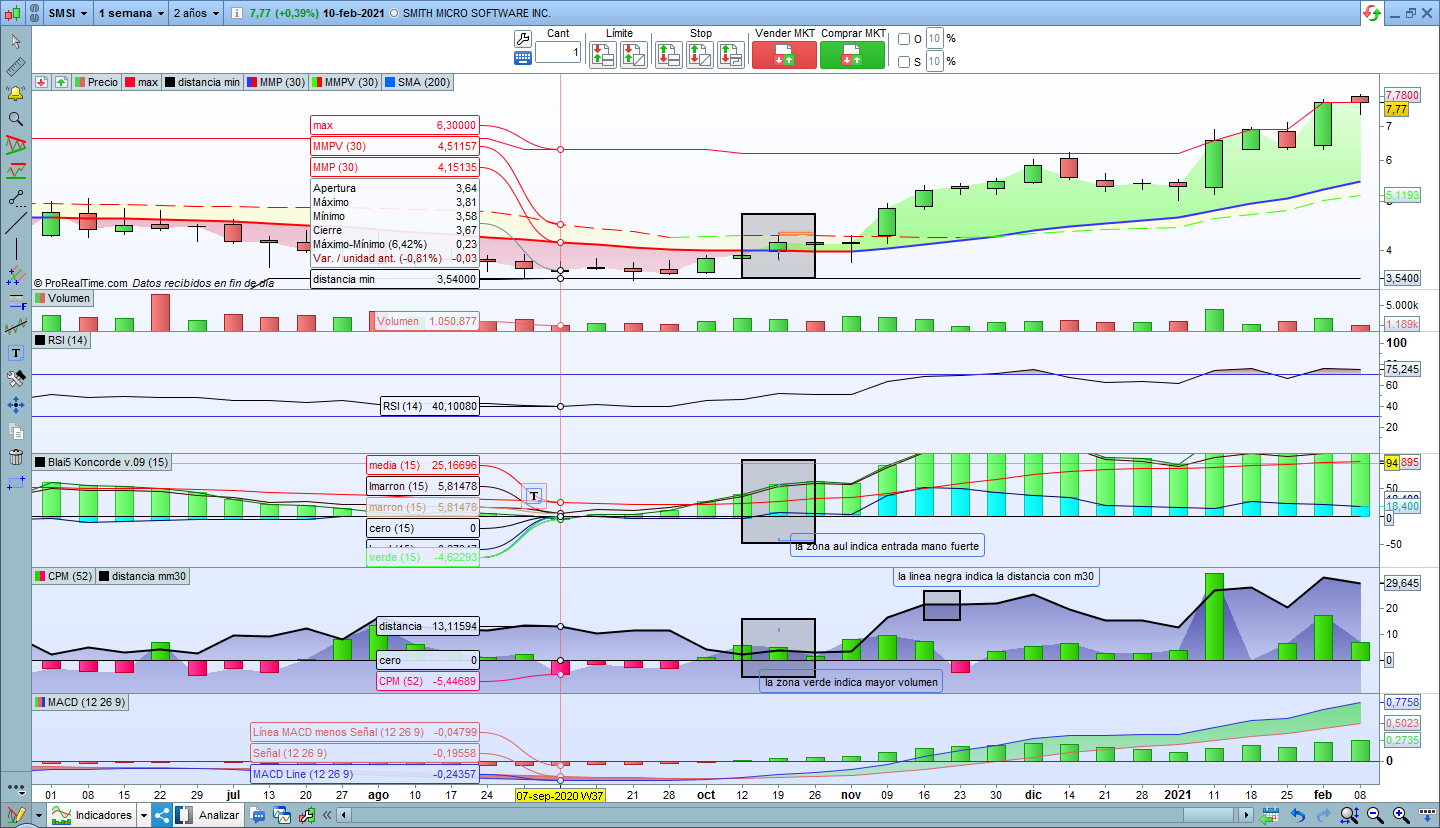
Task: Click the zoom in magnifier in bottom bar
Action: tap(1401, 815)
